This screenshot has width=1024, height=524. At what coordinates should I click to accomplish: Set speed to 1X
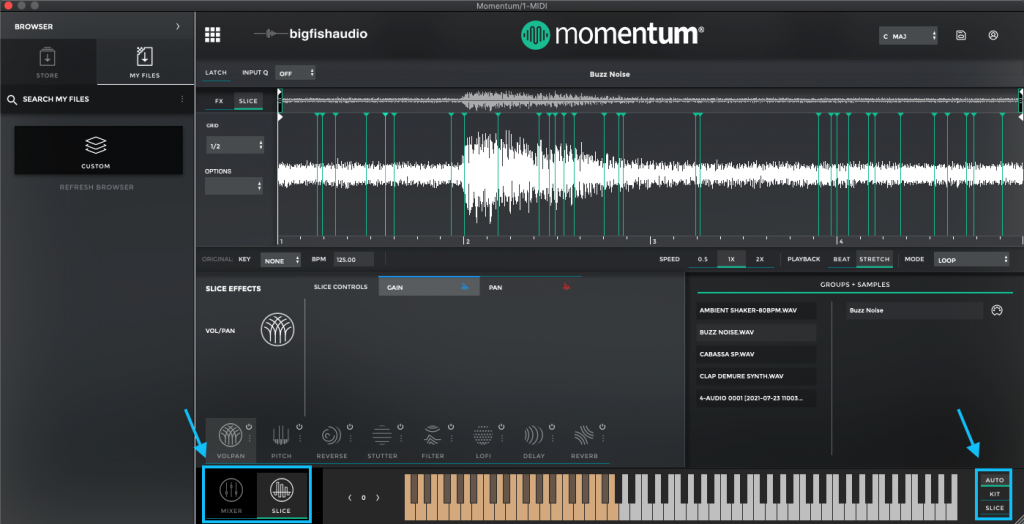click(x=731, y=259)
